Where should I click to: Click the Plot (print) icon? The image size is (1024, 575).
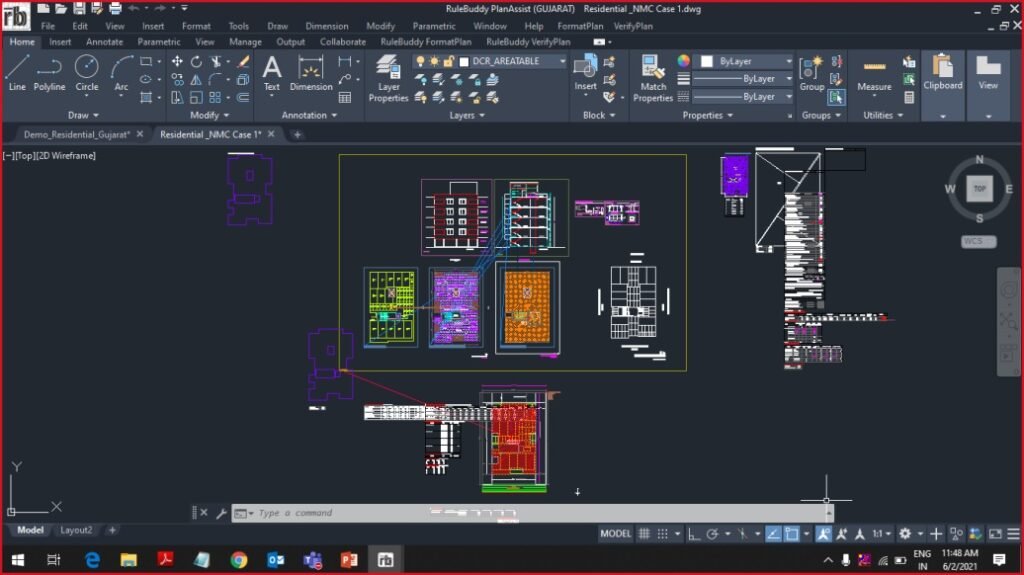(116, 8)
